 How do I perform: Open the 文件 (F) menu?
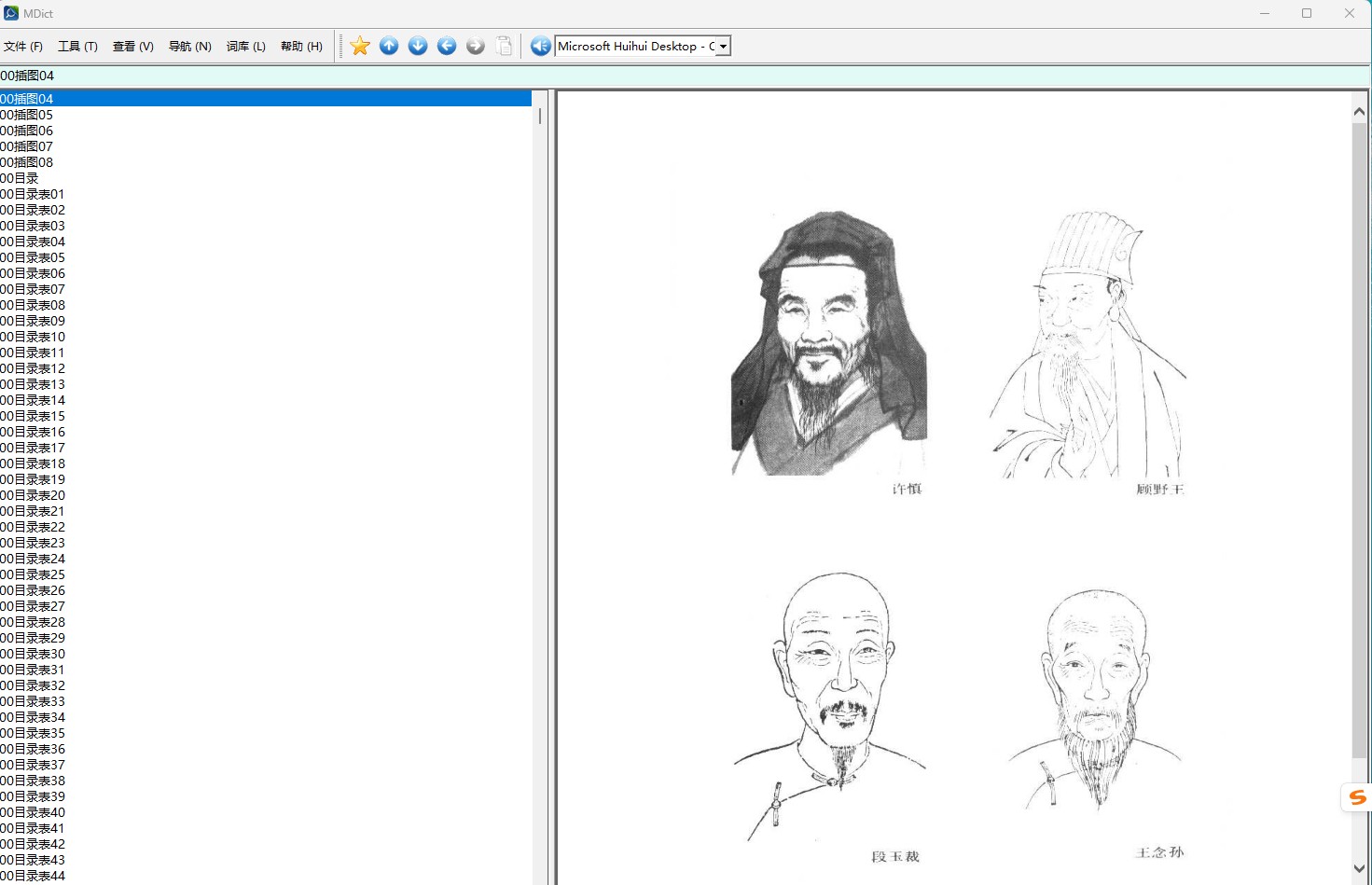point(23,47)
